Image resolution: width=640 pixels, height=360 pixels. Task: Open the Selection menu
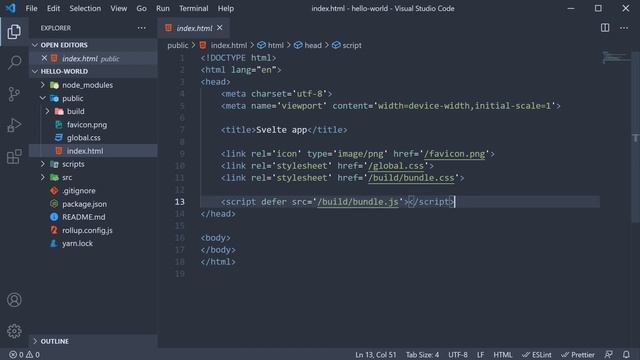tap(85, 8)
